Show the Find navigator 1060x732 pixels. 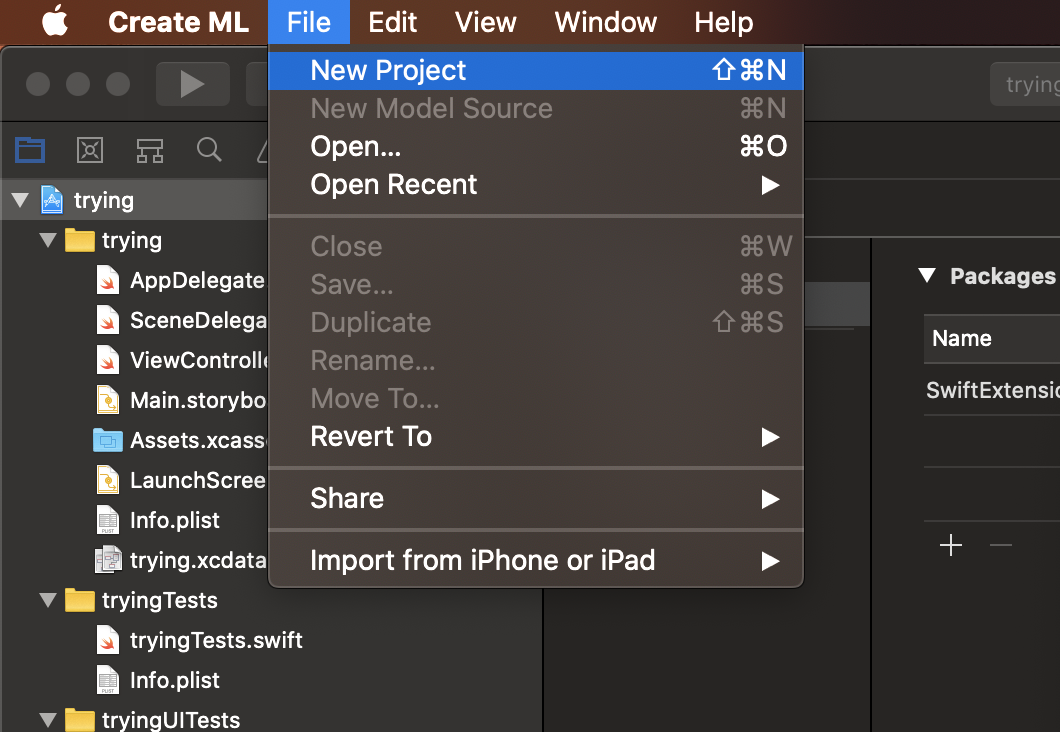point(209,149)
